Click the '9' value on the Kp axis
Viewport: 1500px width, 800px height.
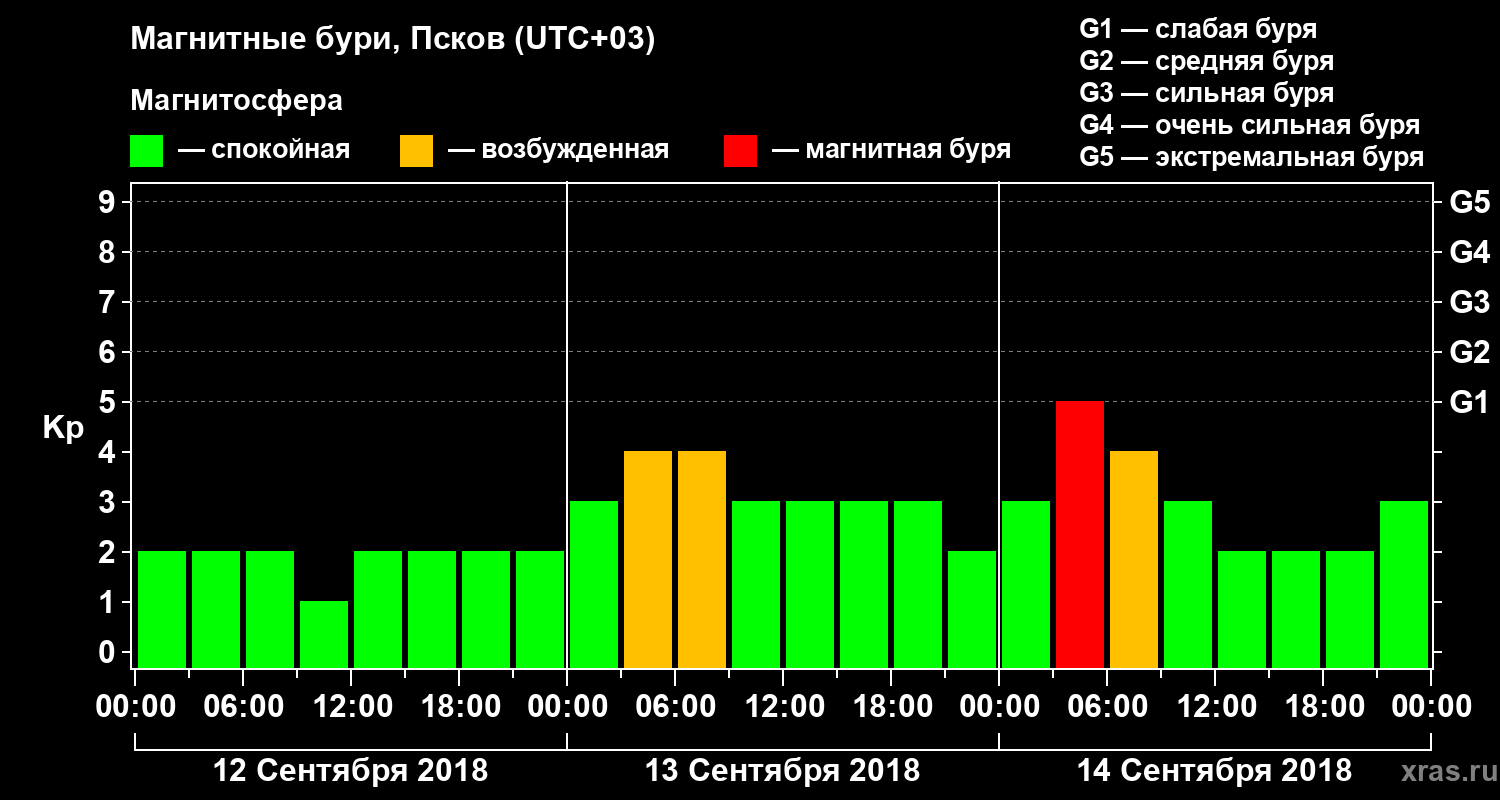point(109,202)
